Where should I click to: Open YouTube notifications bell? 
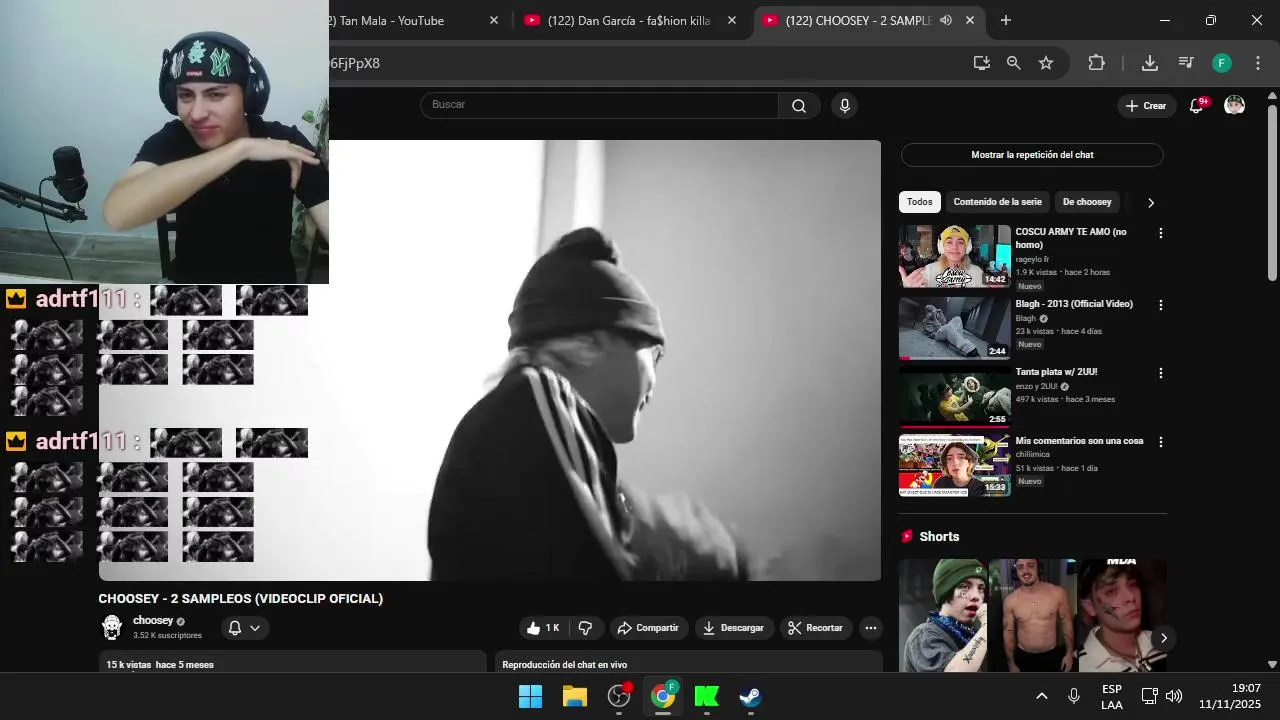[1196, 106]
